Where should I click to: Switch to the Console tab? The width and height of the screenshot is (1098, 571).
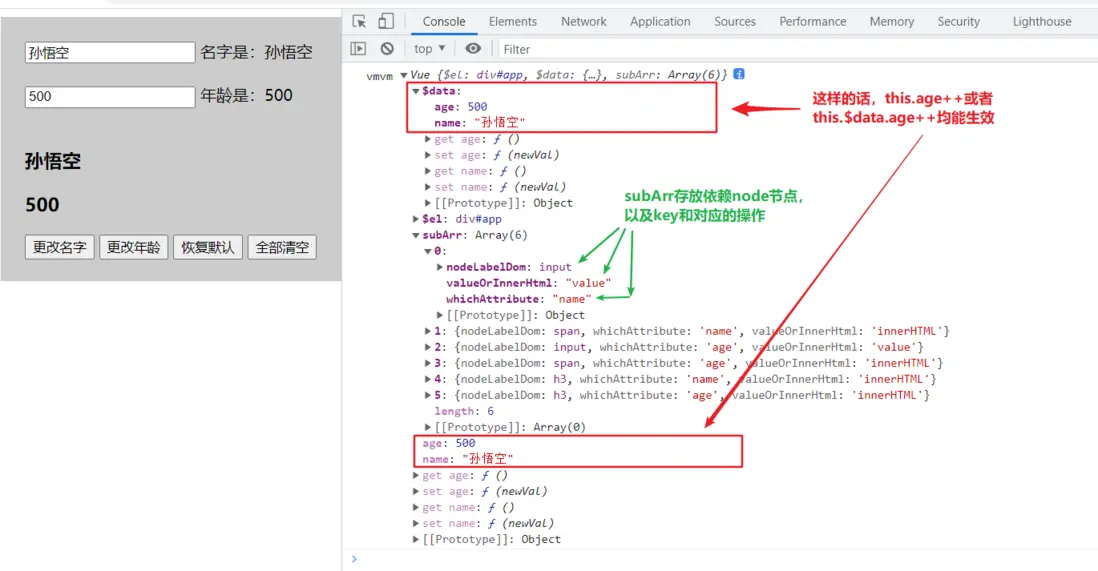pyautogui.click(x=443, y=22)
